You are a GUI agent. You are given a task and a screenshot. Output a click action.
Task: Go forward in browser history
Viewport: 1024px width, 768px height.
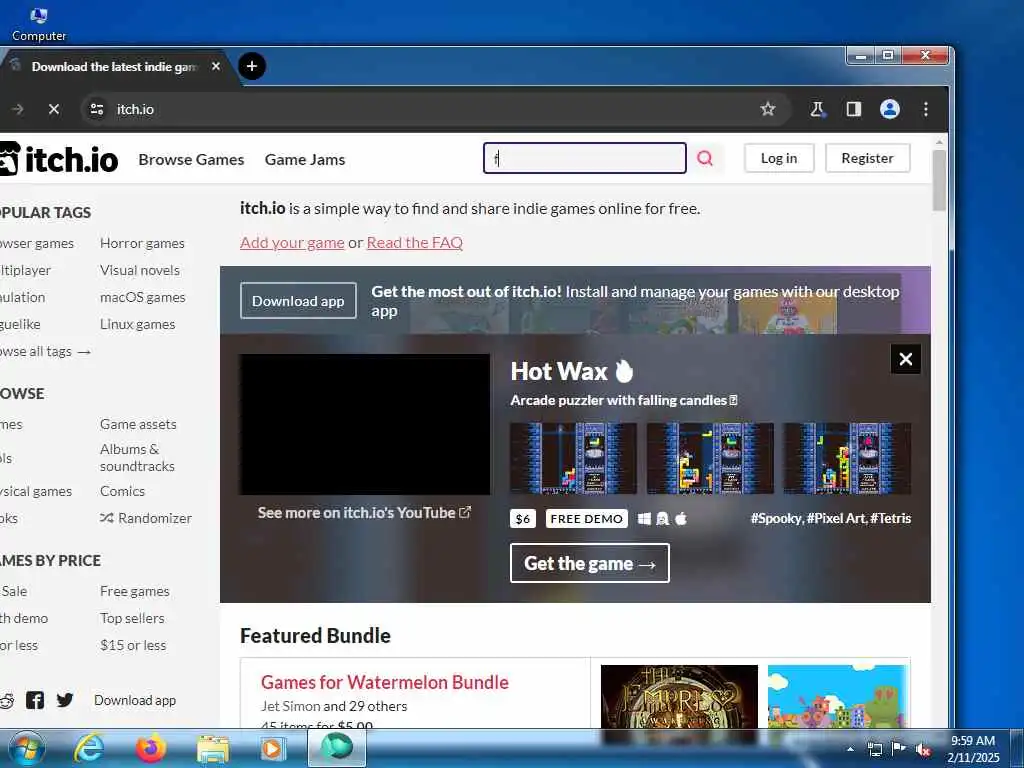(18, 109)
